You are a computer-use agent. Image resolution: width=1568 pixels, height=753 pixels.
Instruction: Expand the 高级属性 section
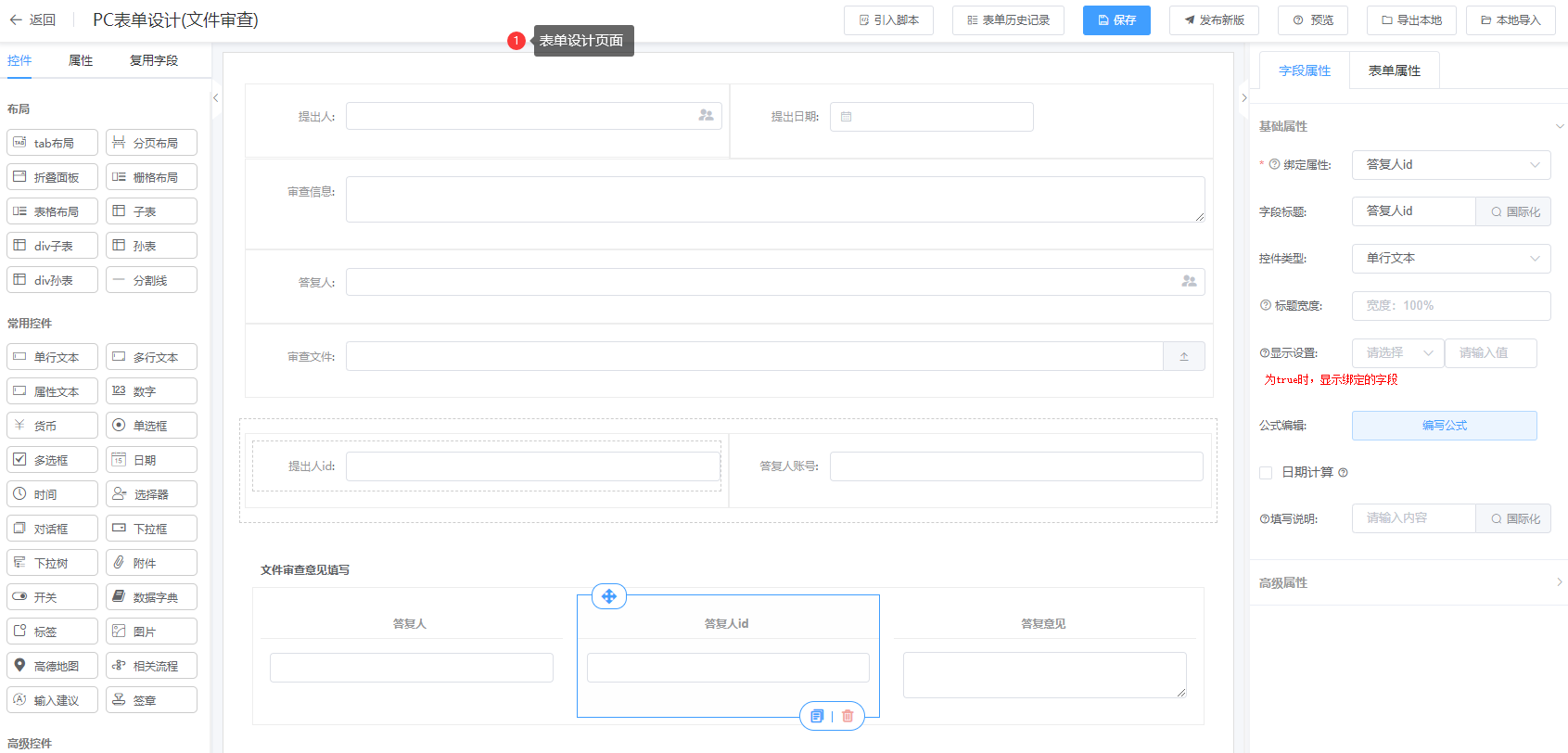pyautogui.click(x=1408, y=582)
